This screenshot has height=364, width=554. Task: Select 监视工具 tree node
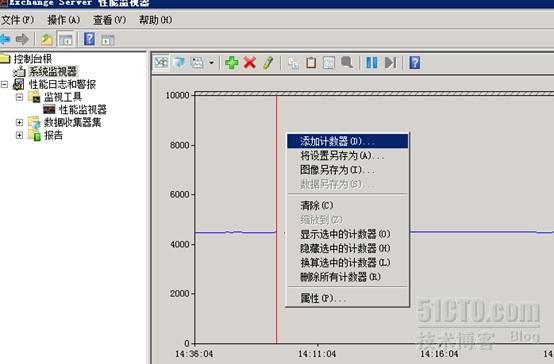(63, 97)
